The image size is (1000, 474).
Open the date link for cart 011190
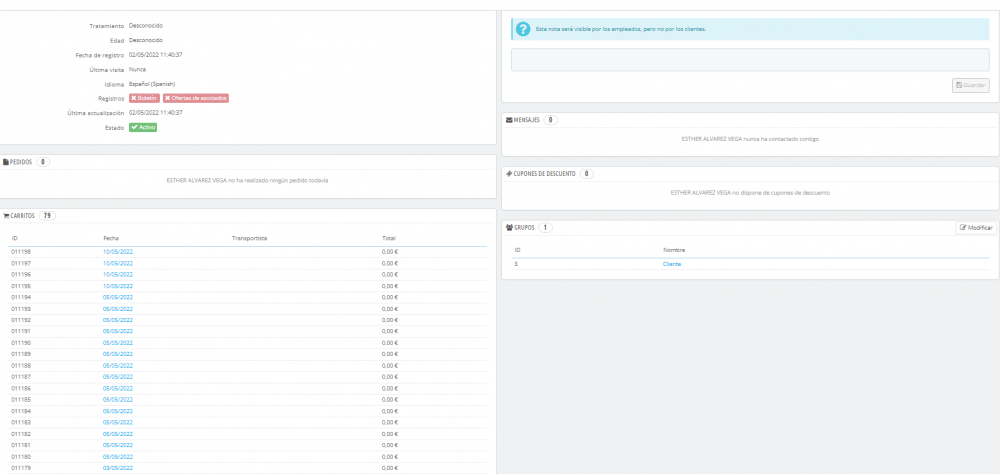coord(118,343)
